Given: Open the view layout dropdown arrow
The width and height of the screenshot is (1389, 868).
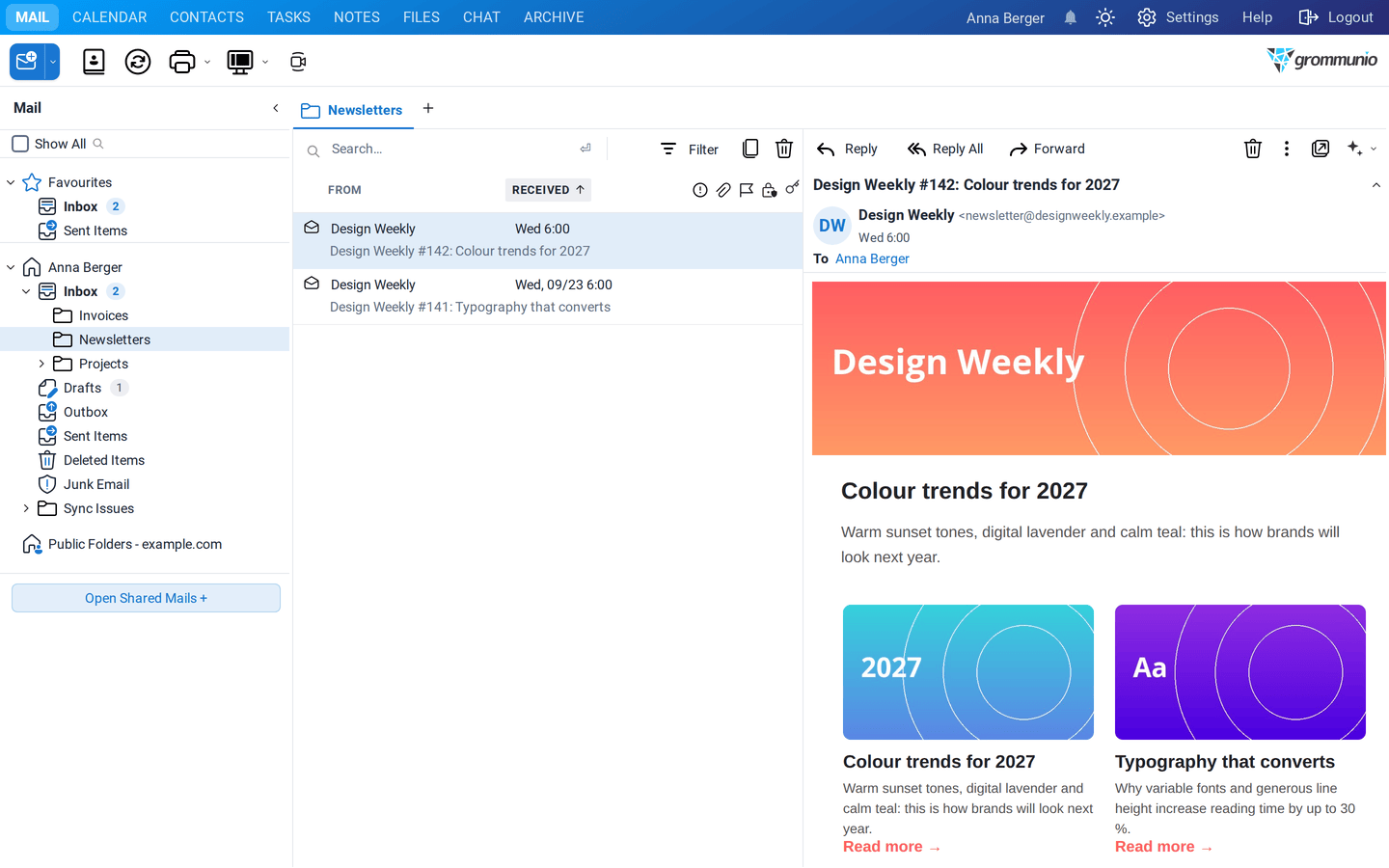Looking at the screenshot, I should [x=265, y=63].
